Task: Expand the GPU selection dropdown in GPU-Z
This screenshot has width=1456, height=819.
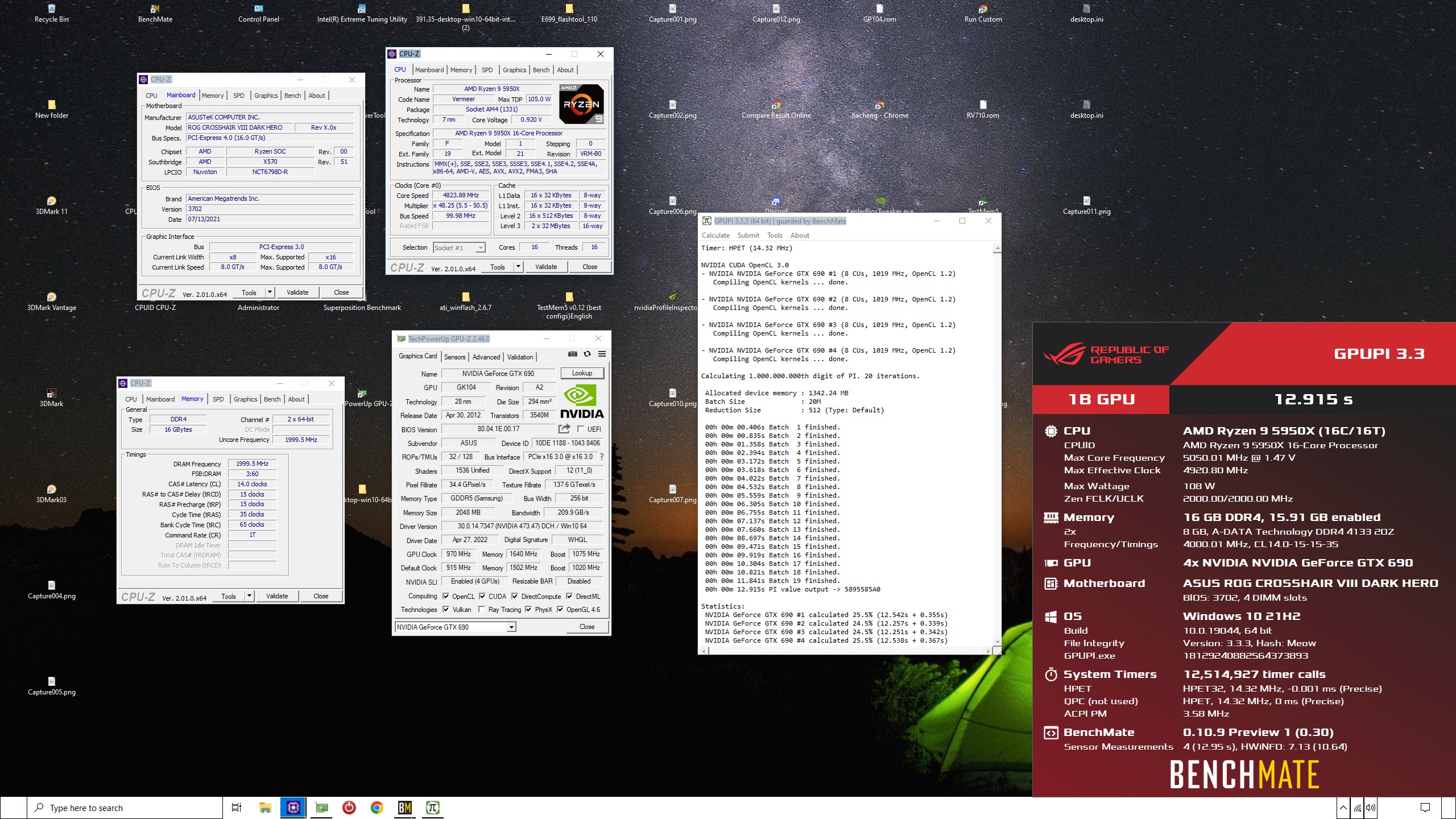Action: 511,627
